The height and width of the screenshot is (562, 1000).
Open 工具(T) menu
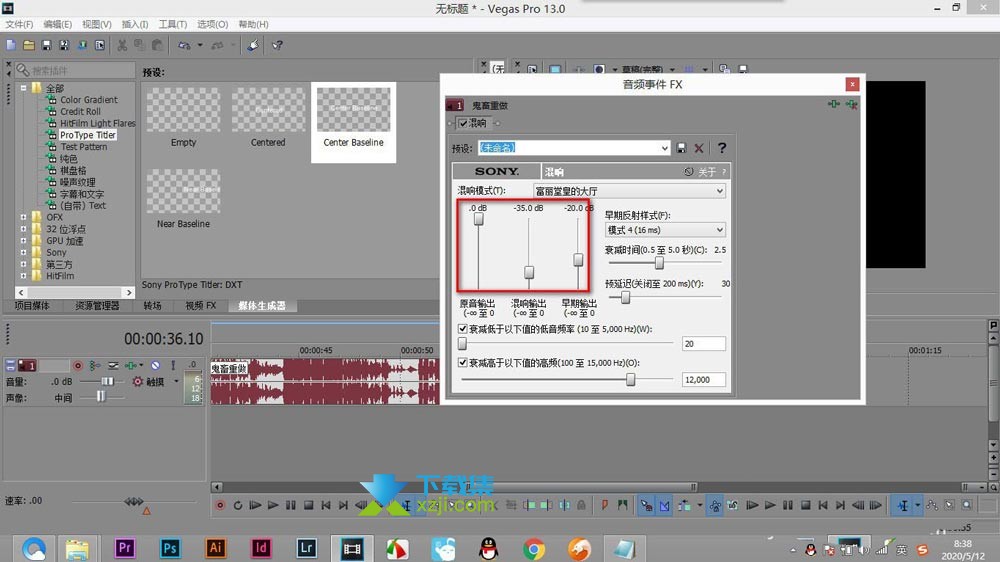pos(172,24)
